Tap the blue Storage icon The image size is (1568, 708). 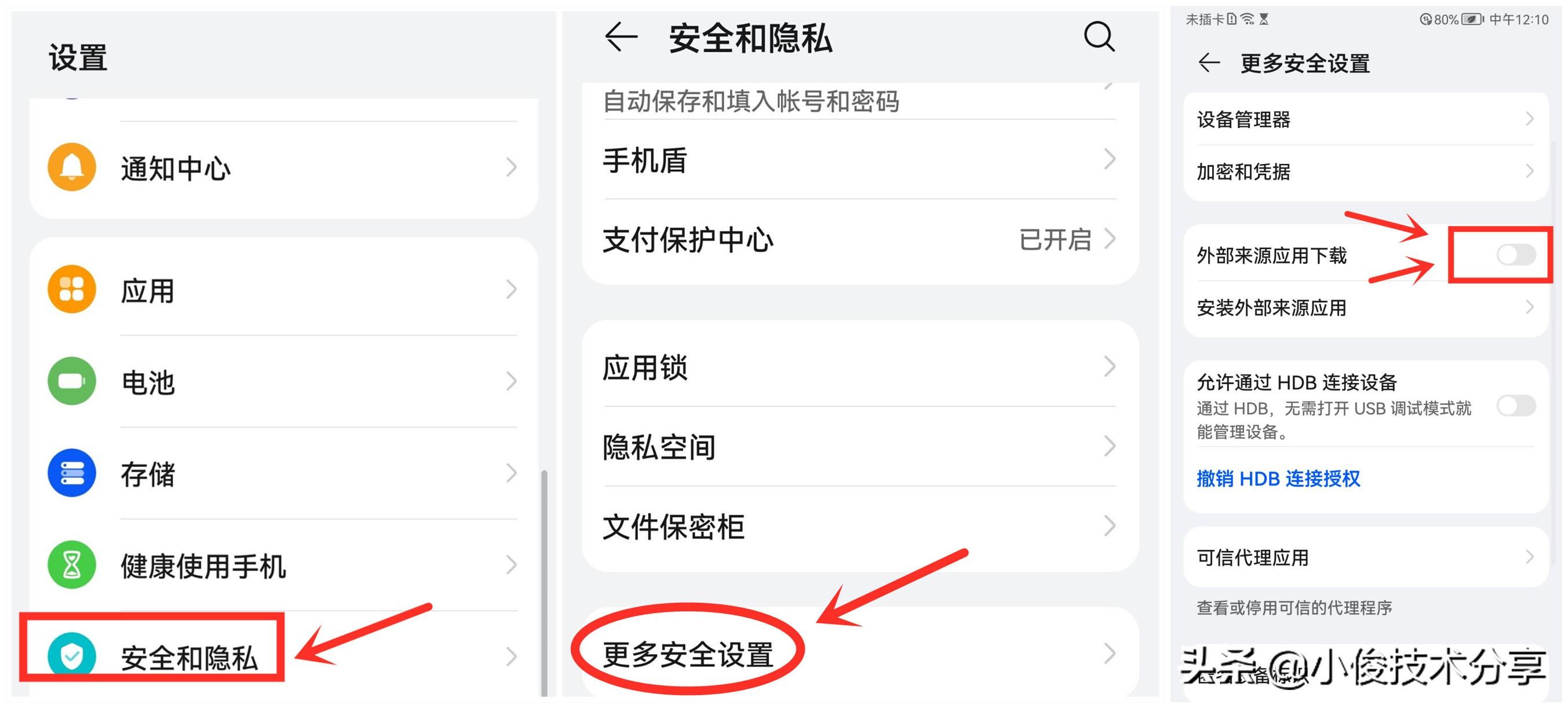click(x=72, y=473)
